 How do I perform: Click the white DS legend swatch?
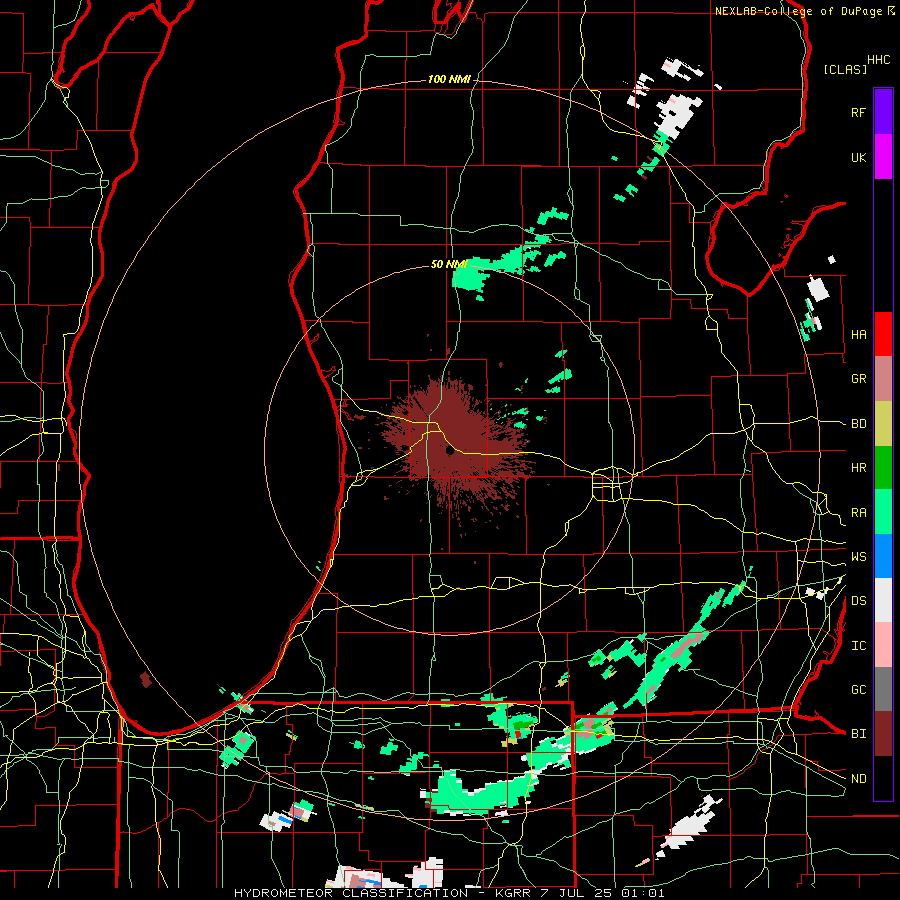coord(883,600)
